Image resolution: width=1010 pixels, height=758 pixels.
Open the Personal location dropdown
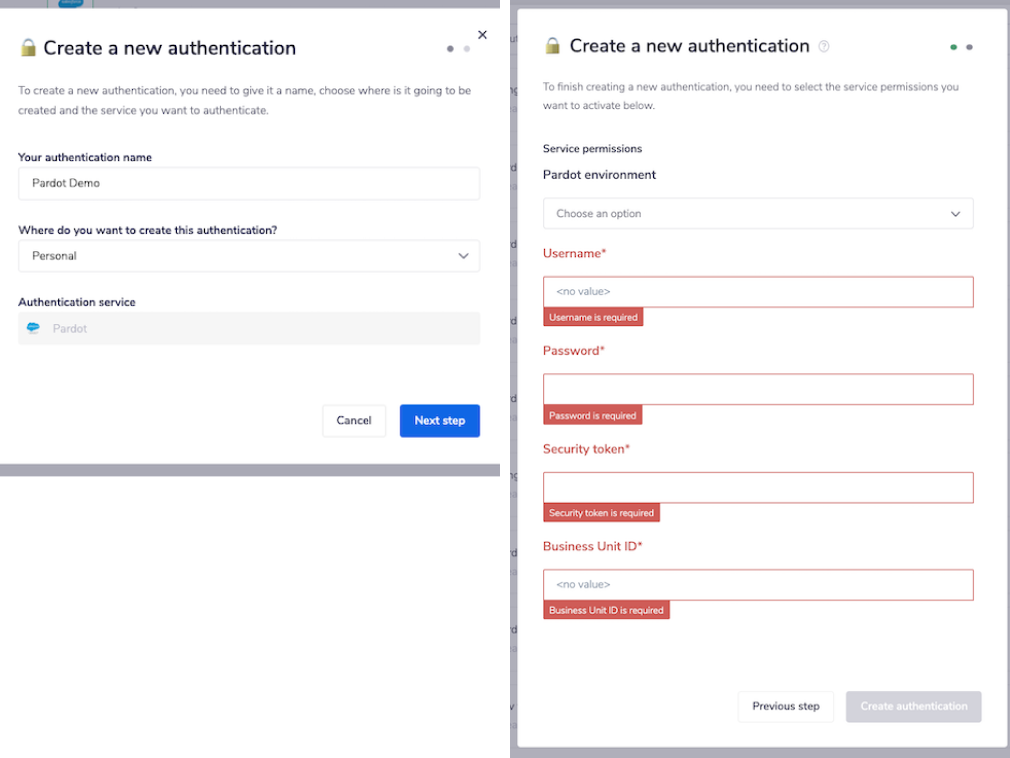pos(248,256)
